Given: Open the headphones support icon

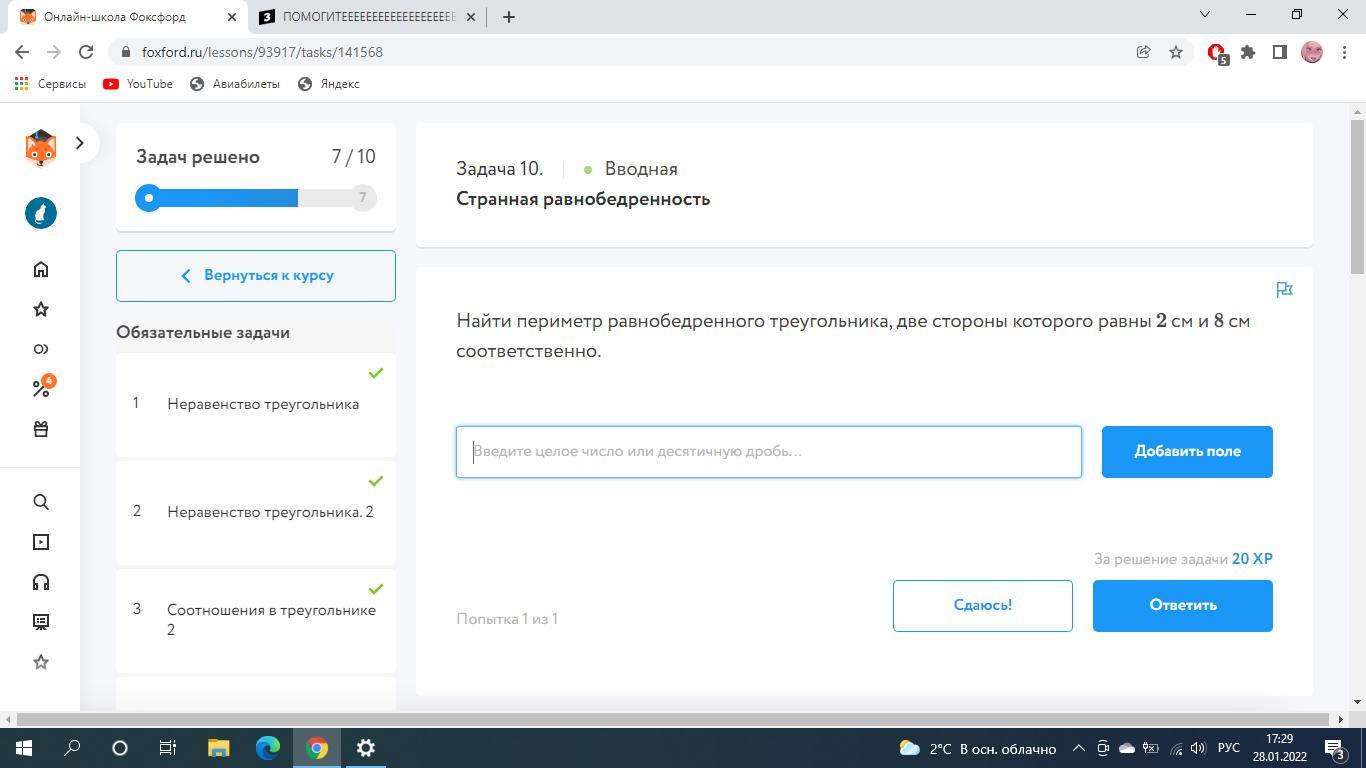Looking at the screenshot, I should pos(41,582).
